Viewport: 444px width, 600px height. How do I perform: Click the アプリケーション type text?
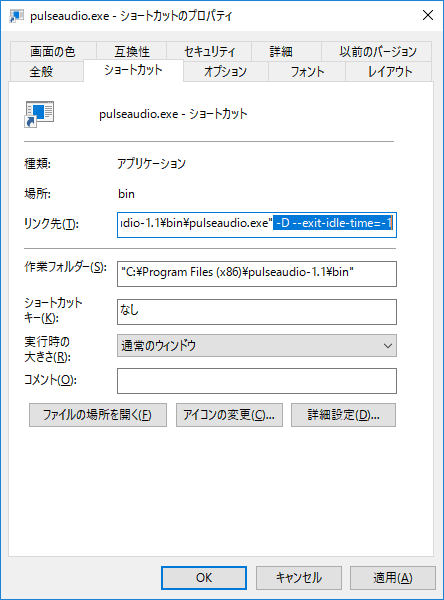[152, 163]
